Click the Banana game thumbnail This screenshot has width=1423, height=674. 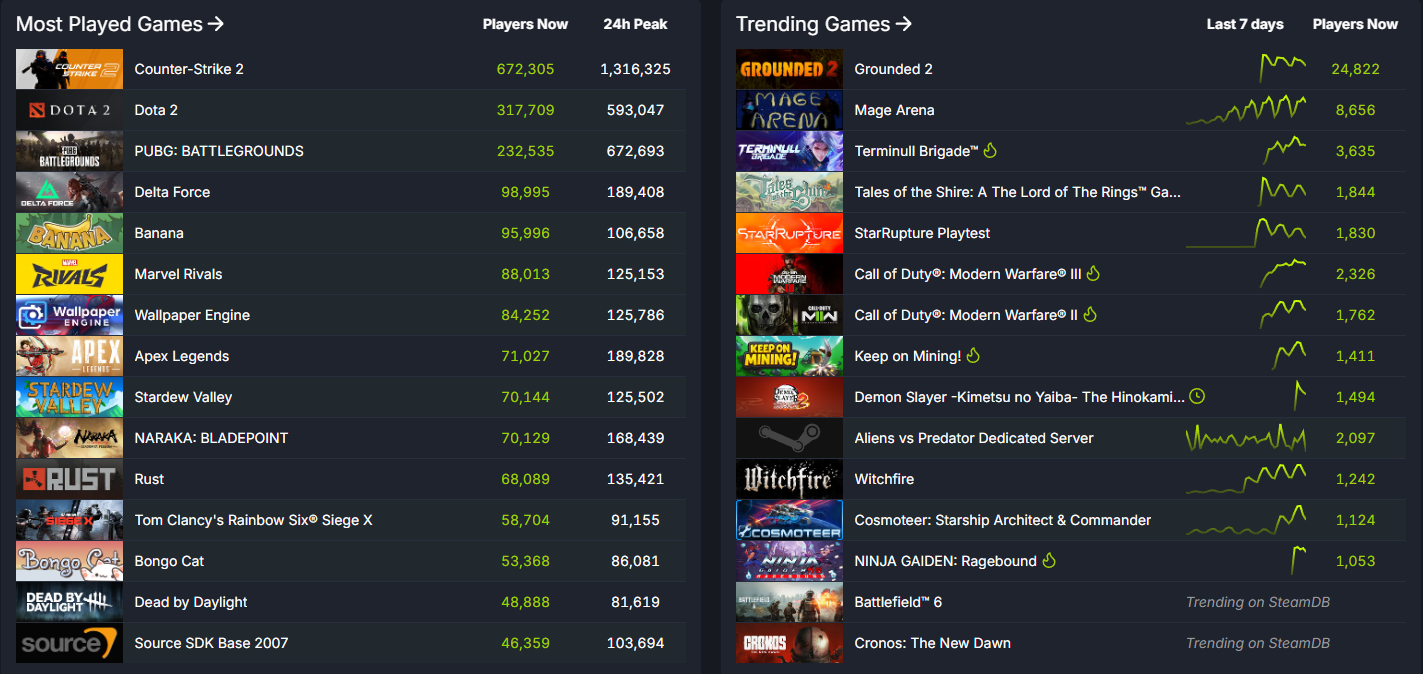click(x=69, y=233)
